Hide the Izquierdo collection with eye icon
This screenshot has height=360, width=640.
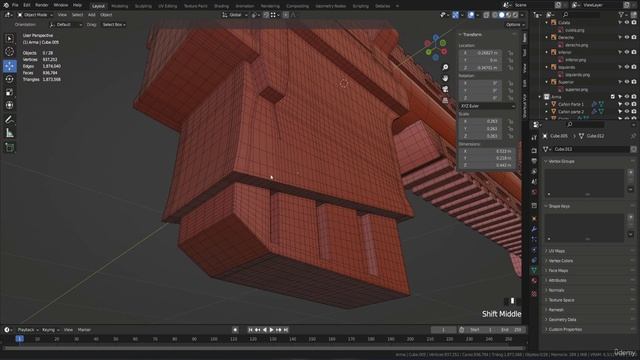click(627, 67)
